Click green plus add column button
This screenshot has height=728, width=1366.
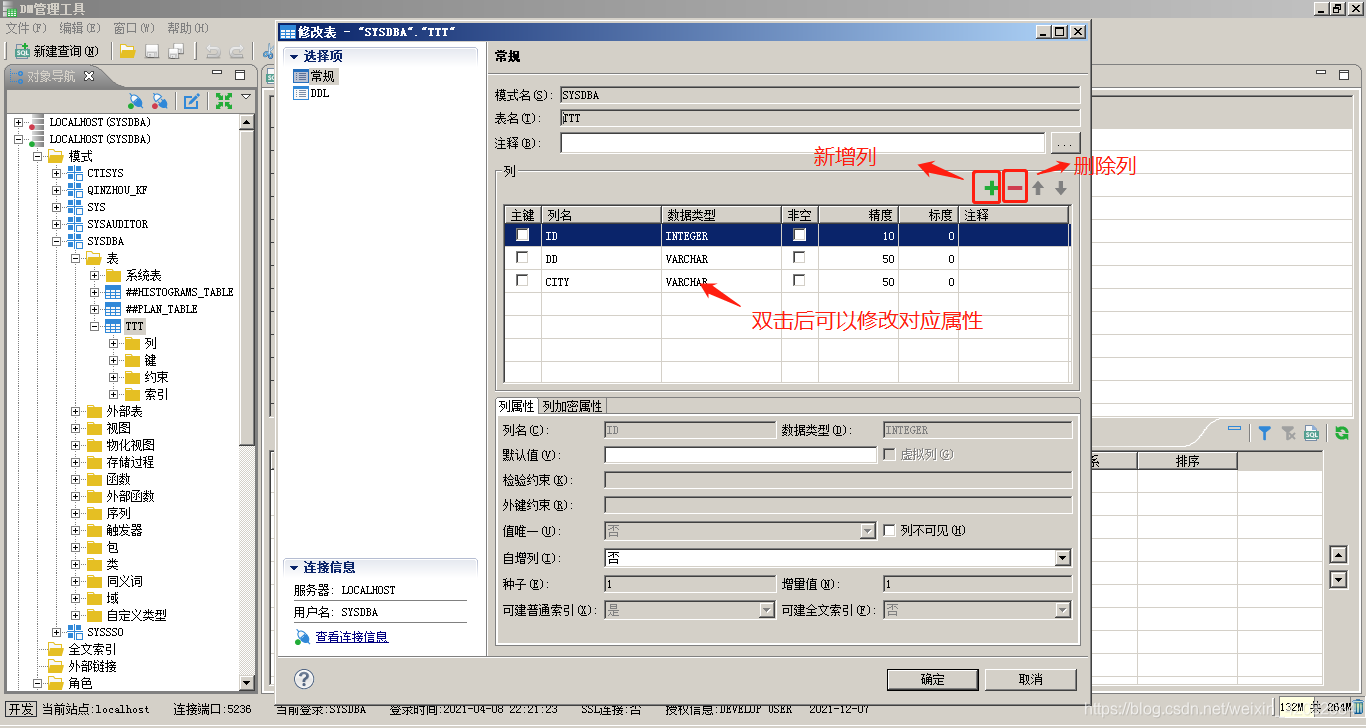pyautogui.click(x=990, y=188)
